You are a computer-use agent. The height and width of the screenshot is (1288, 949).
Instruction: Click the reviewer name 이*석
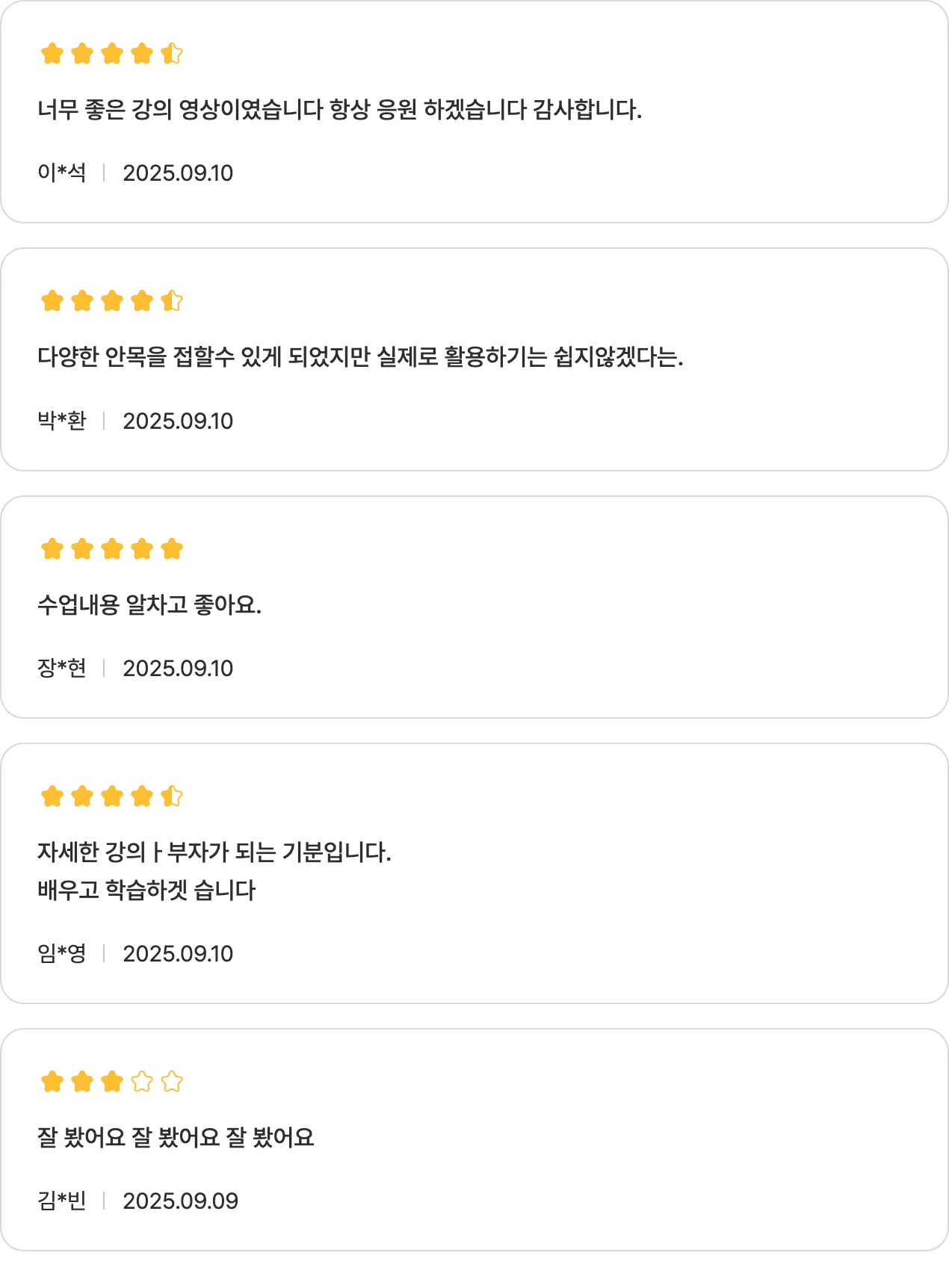[62, 173]
